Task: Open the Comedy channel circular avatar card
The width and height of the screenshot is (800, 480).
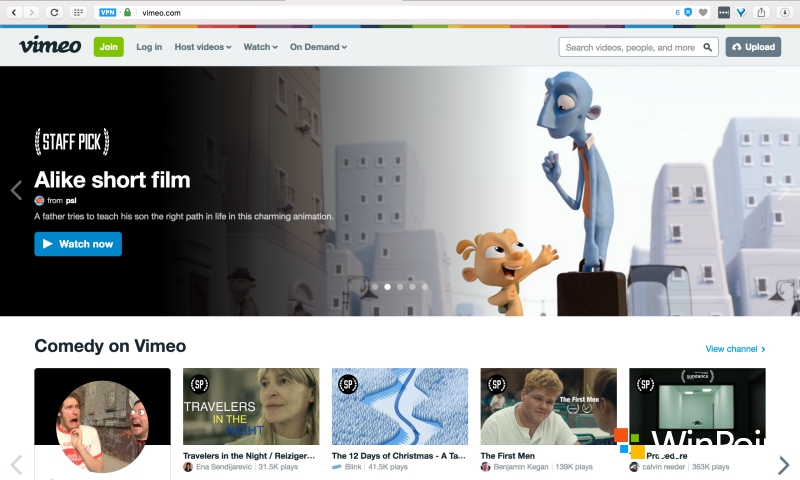Action: pos(102,426)
